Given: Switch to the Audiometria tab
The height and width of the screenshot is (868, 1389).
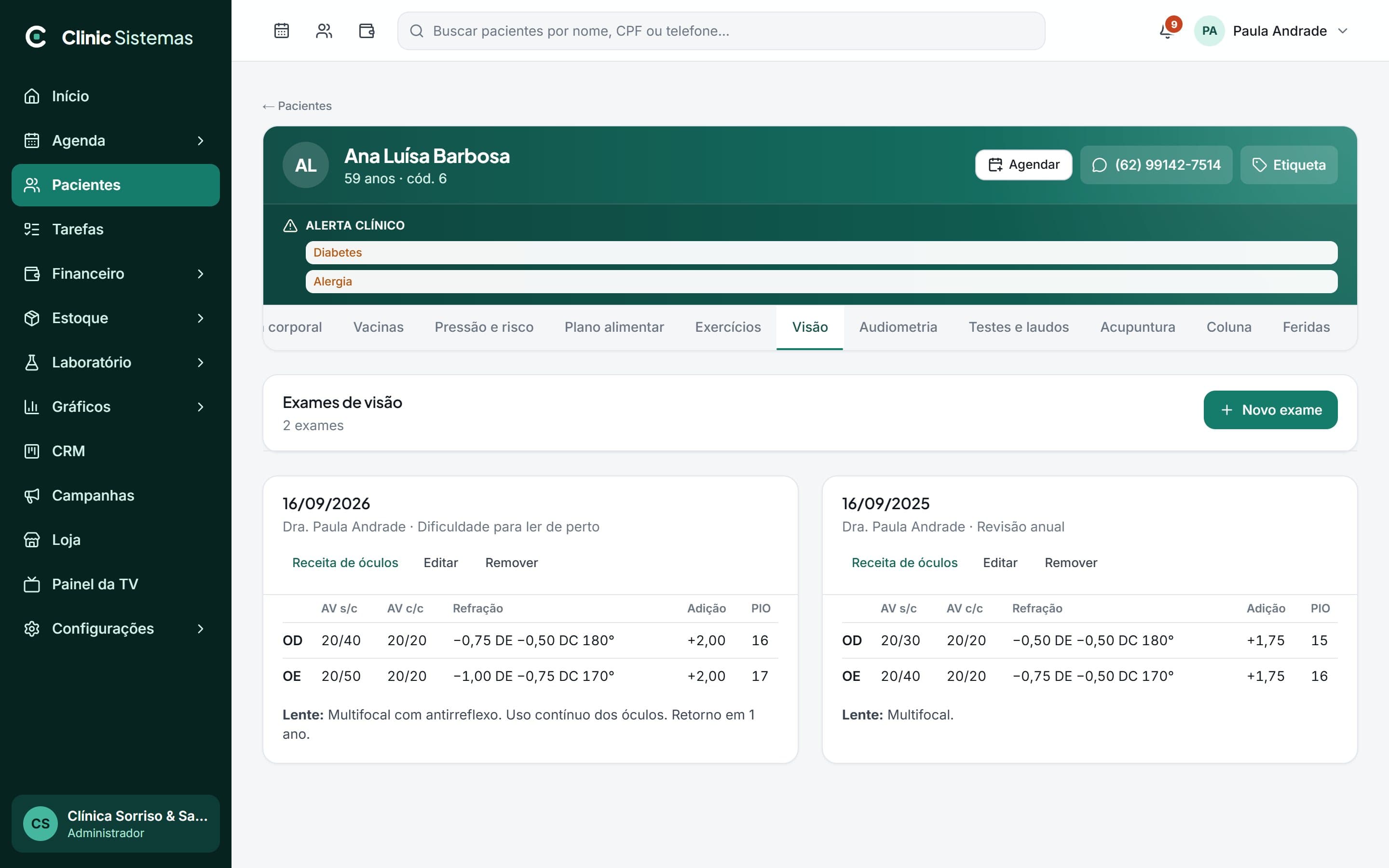Looking at the screenshot, I should [898, 327].
